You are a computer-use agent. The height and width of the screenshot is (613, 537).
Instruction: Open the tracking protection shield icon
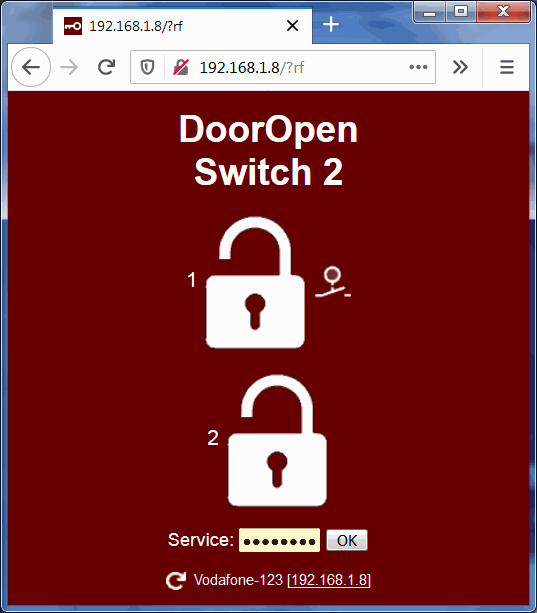pyautogui.click(x=147, y=67)
